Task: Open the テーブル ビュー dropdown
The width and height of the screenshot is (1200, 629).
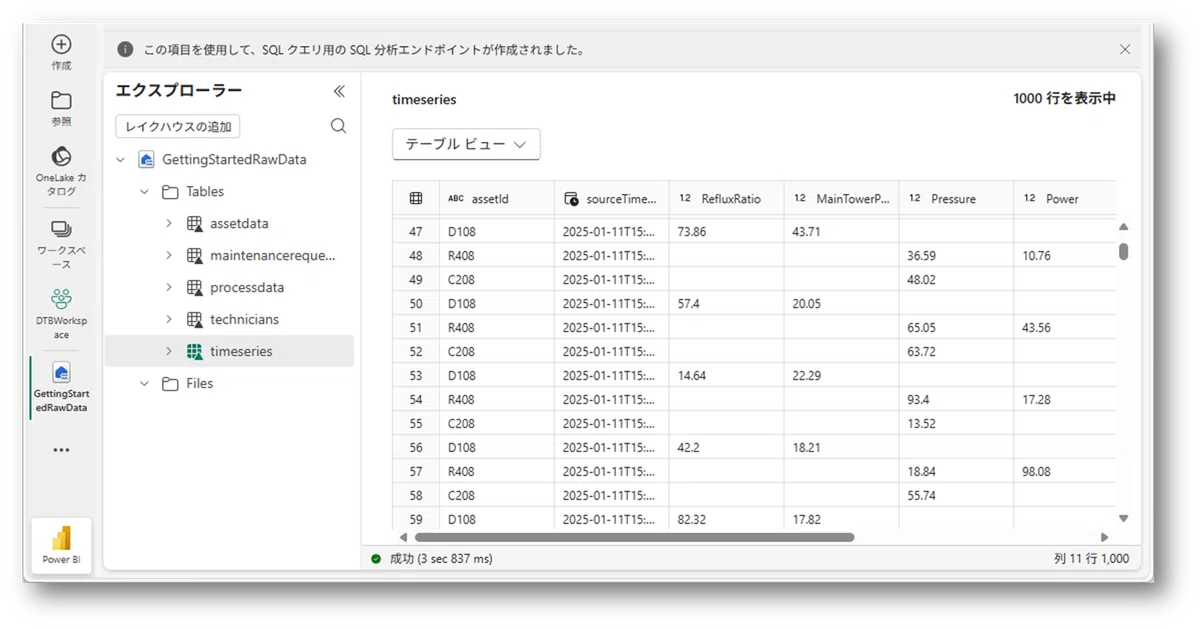Action: pyautogui.click(x=466, y=144)
